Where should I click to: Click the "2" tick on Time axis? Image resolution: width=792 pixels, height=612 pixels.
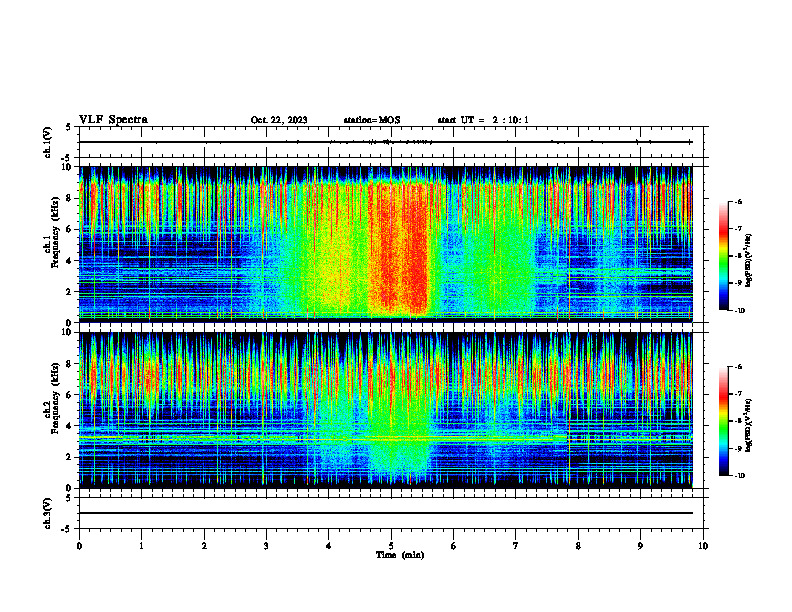(x=204, y=546)
